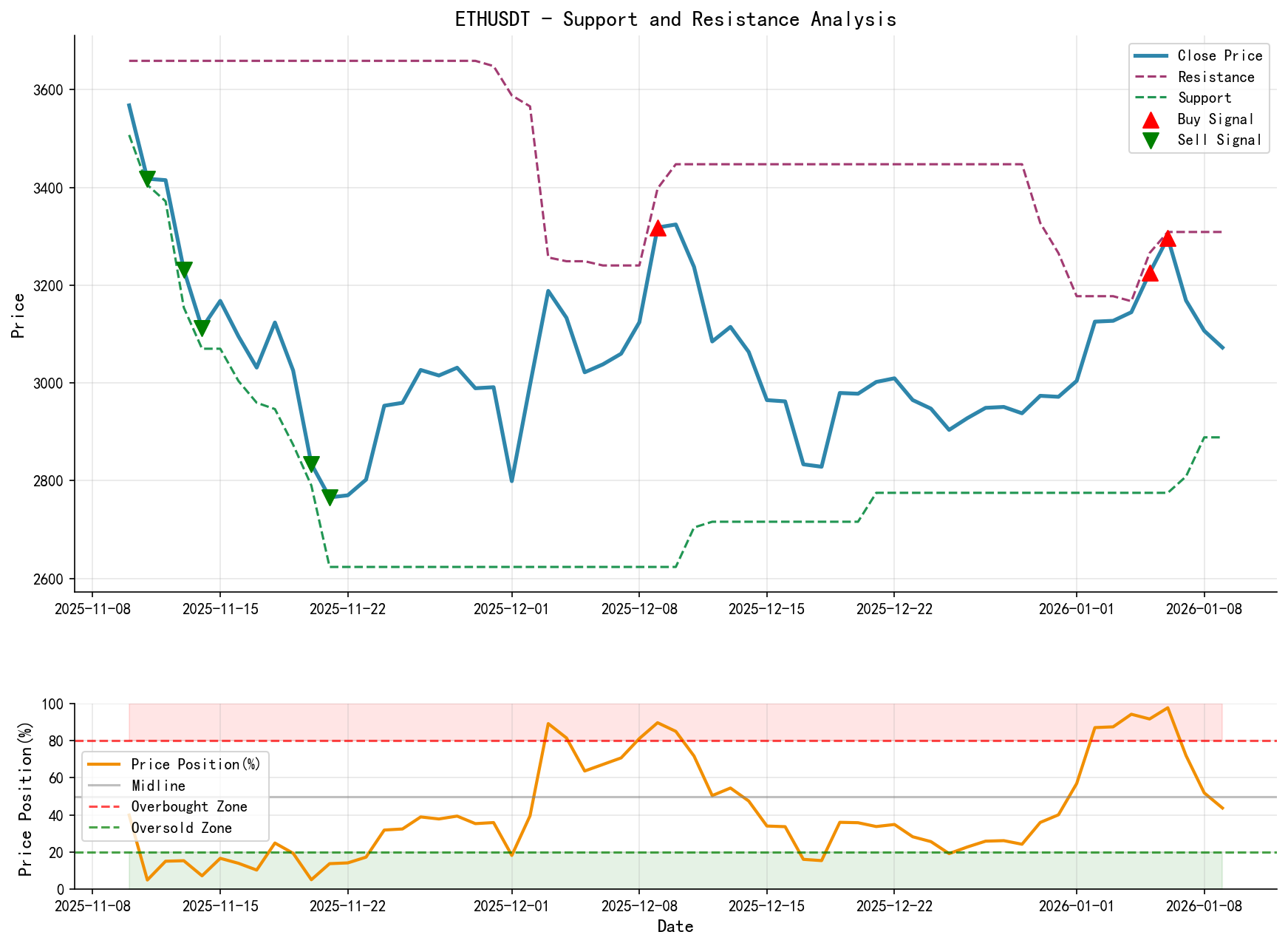
Task: Click the red buy triangle near 2026-01-05
Action: coord(1151,275)
